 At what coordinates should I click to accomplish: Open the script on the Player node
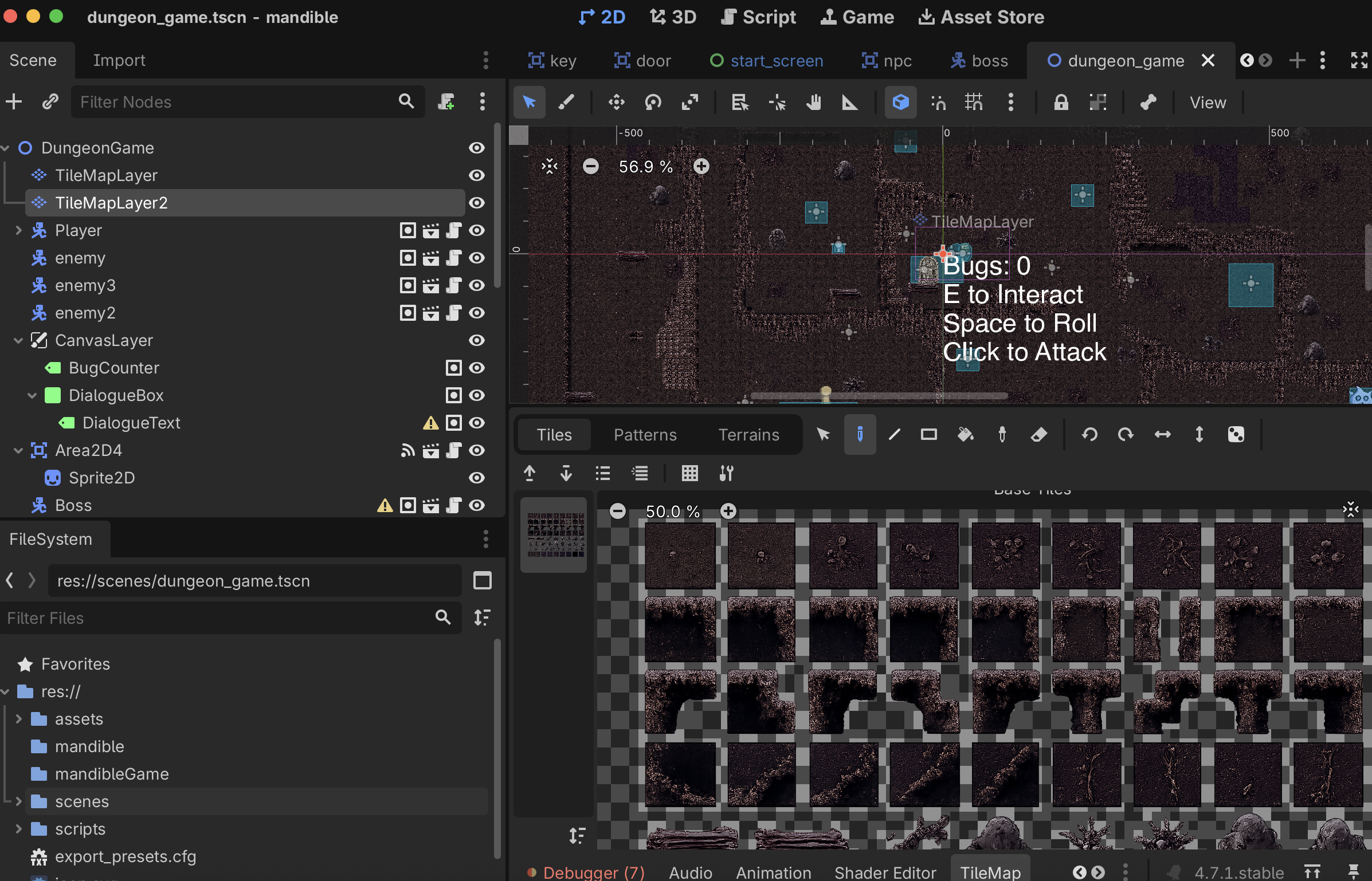[453, 230]
